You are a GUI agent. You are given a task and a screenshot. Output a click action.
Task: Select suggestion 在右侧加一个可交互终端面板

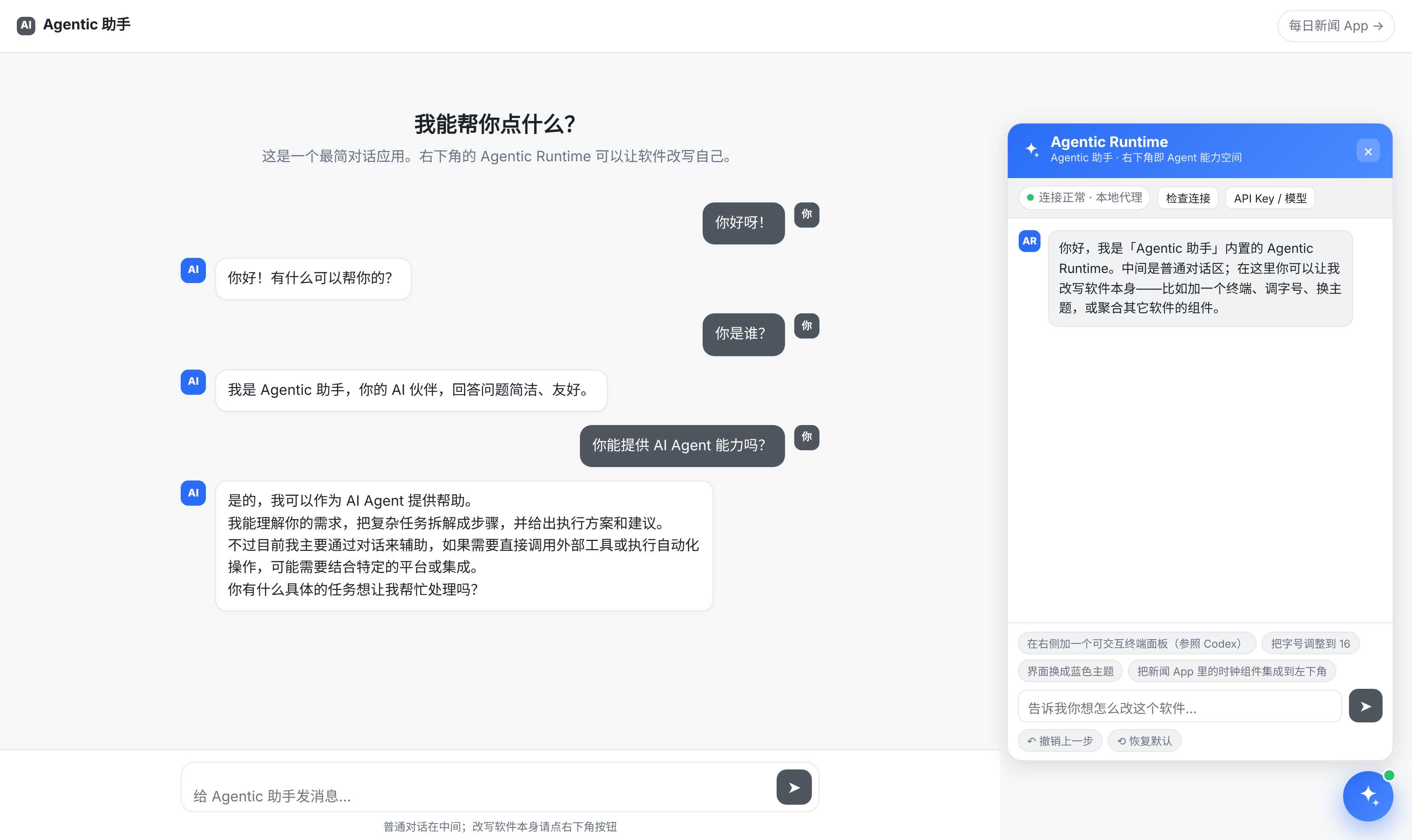pyautogui.click(x=1137, y=643)
